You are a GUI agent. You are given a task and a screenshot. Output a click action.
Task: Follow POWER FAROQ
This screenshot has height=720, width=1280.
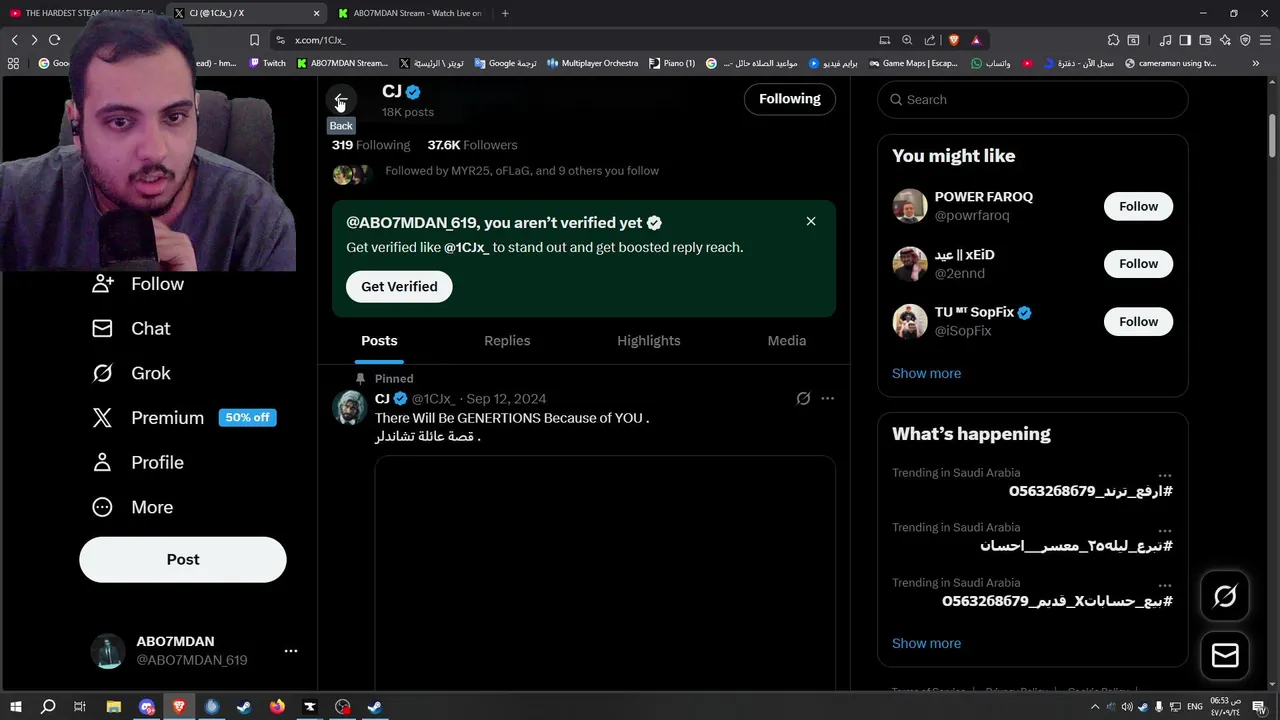pos(1138,206)
